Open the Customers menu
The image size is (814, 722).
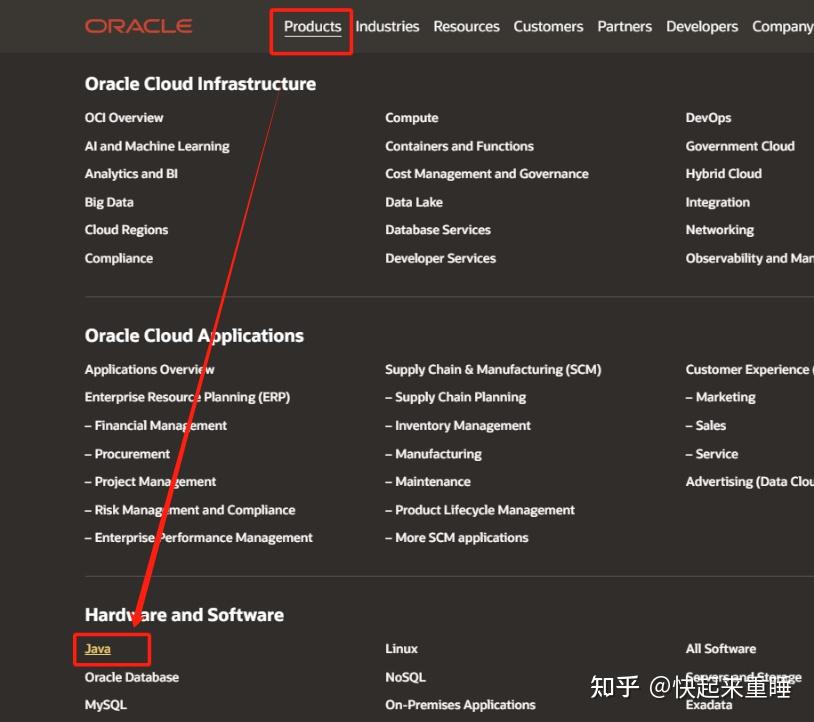tap(548, 27)
